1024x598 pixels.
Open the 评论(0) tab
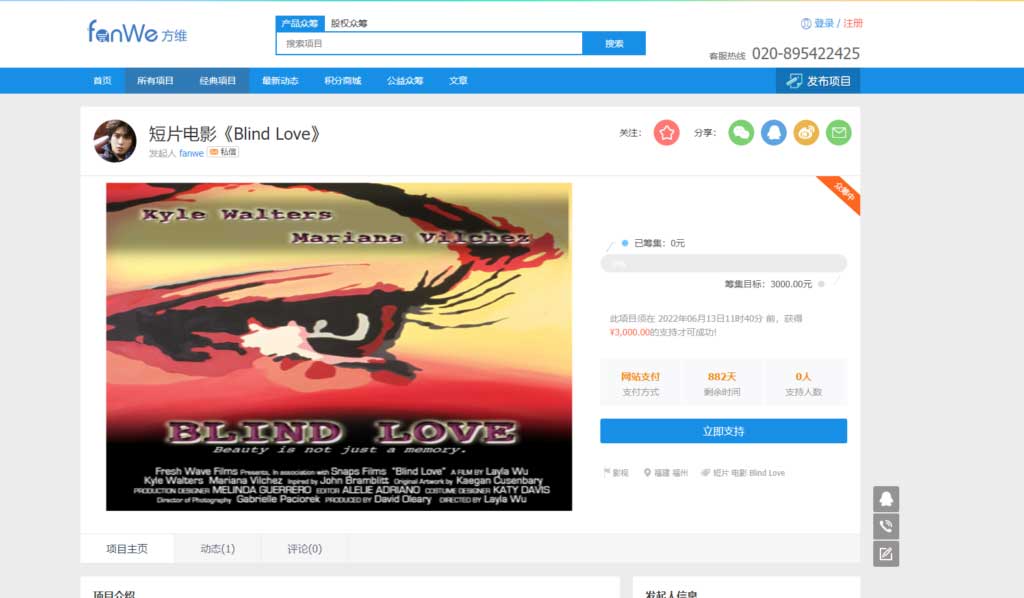304,549
